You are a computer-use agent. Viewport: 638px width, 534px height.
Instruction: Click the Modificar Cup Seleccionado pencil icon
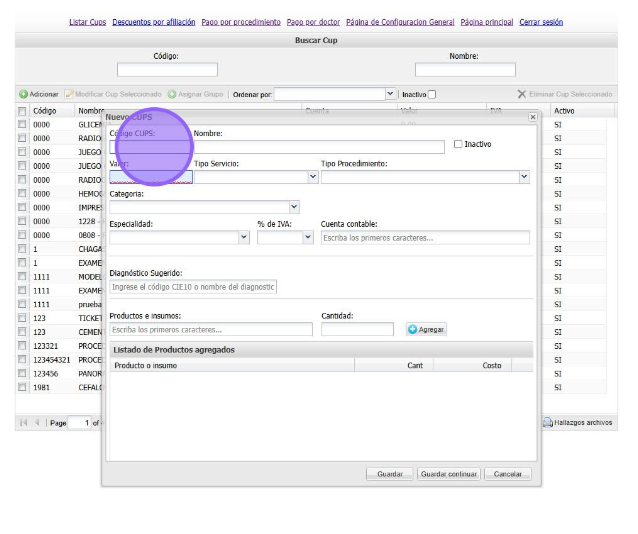[x=68, y=94]
